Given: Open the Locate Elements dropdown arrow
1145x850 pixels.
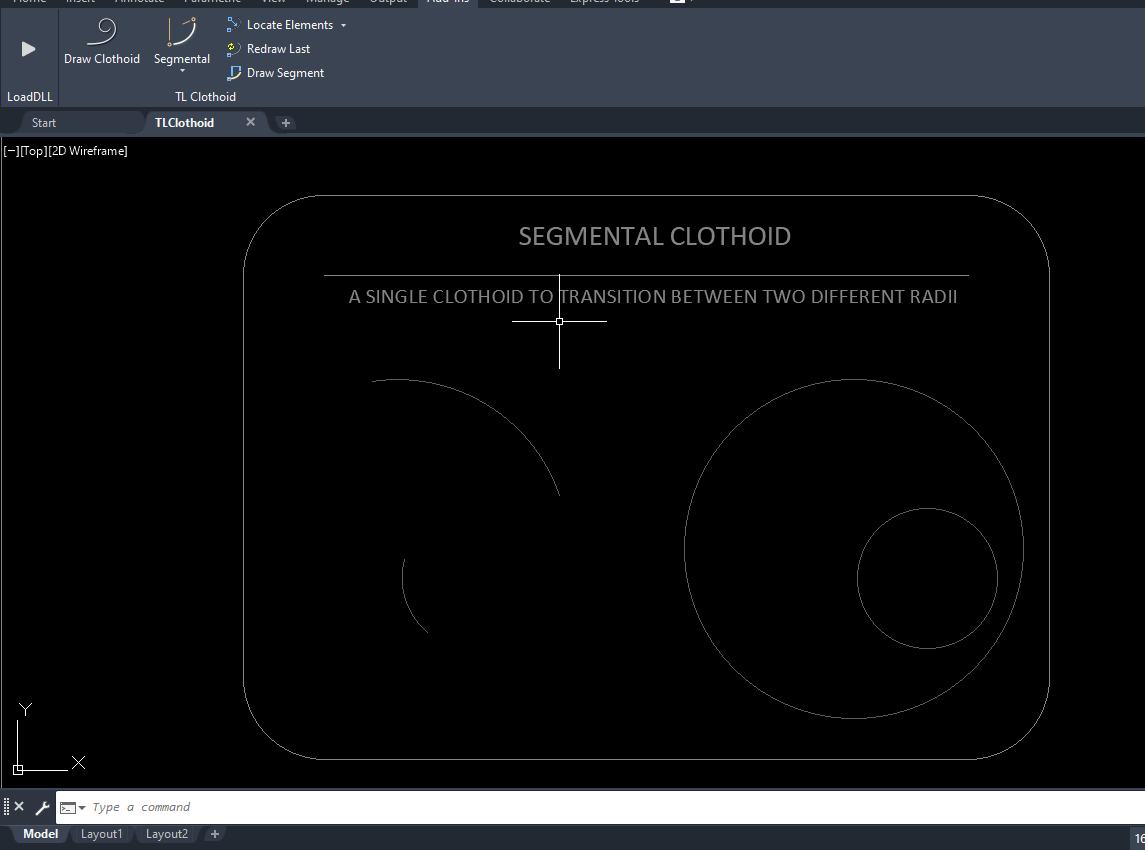Looking at the screenshot, I should [343, 26].
